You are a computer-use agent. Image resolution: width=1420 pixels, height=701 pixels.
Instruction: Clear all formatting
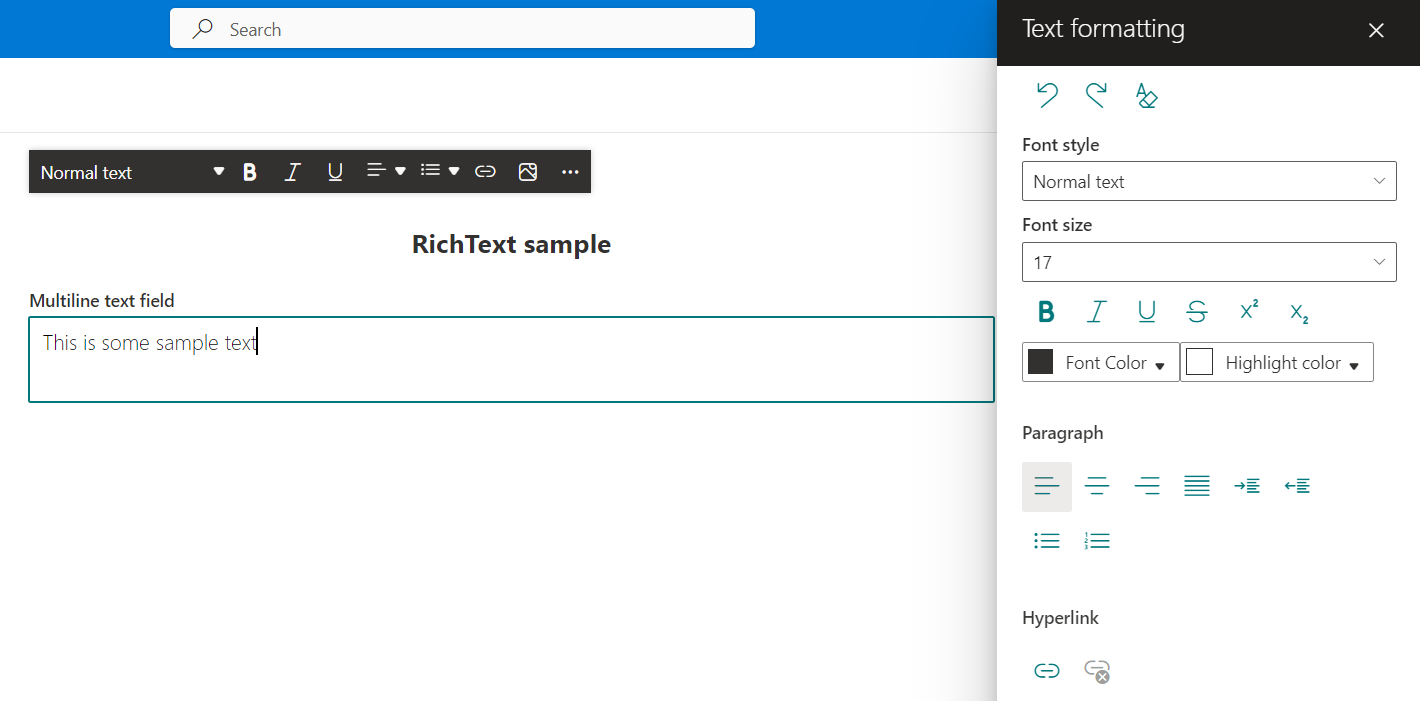click(x=1146, y=95)
